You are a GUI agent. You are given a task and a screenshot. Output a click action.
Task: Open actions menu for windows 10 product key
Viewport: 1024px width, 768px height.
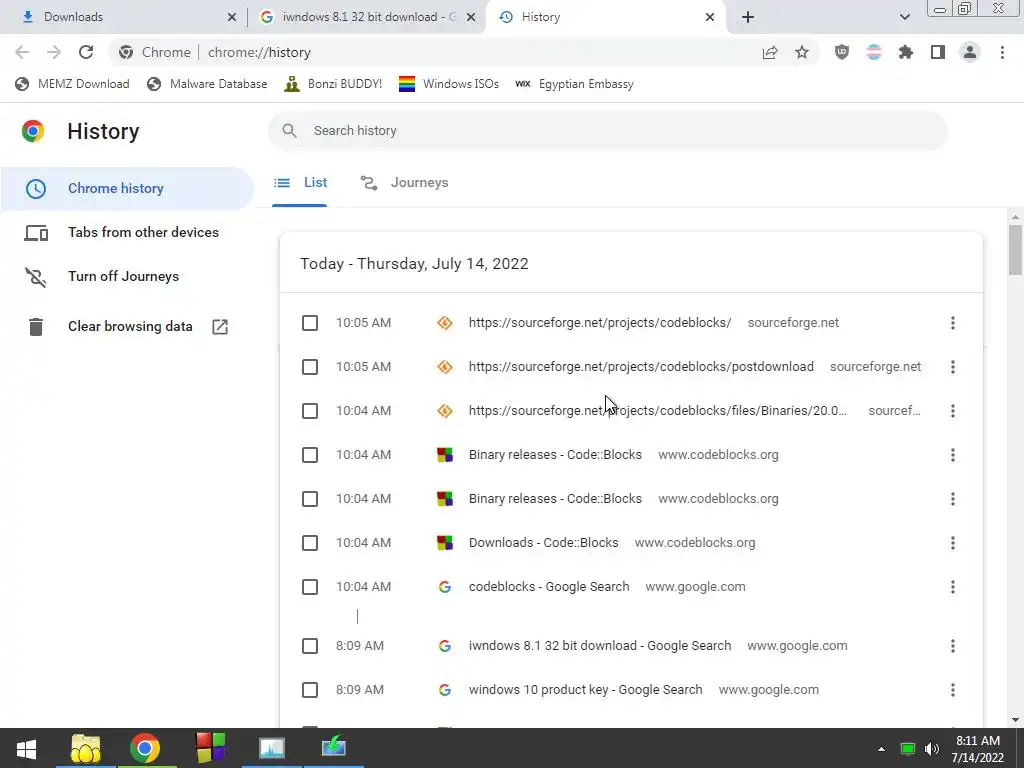coord(953,690)
